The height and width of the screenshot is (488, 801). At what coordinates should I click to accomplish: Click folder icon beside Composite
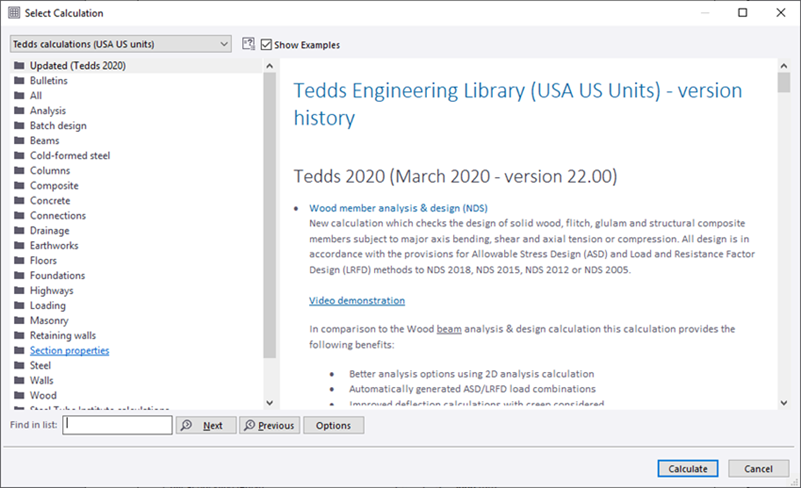pos(19,185)
